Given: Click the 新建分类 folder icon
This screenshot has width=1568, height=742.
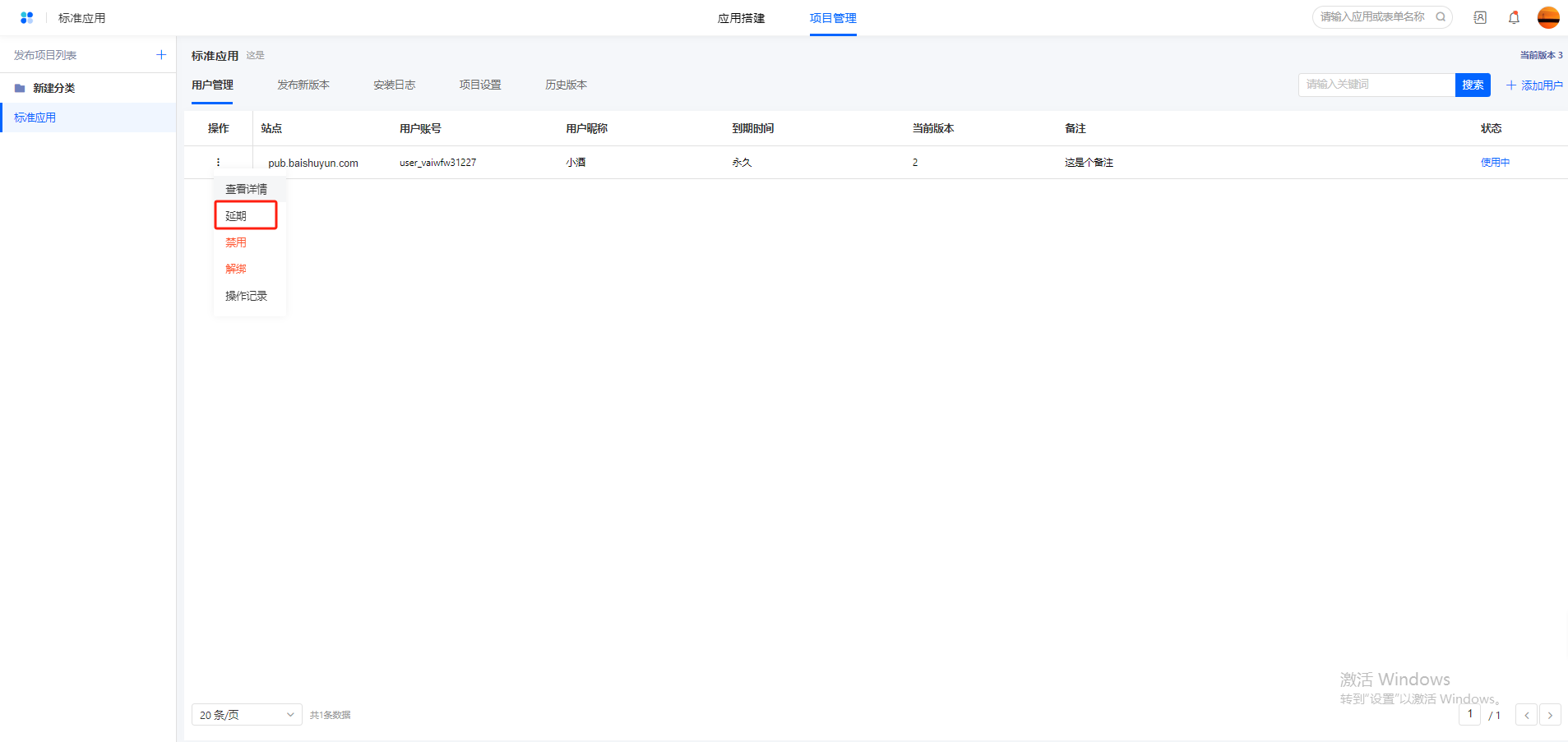Looking at the screenshot, I should [20, 88].
